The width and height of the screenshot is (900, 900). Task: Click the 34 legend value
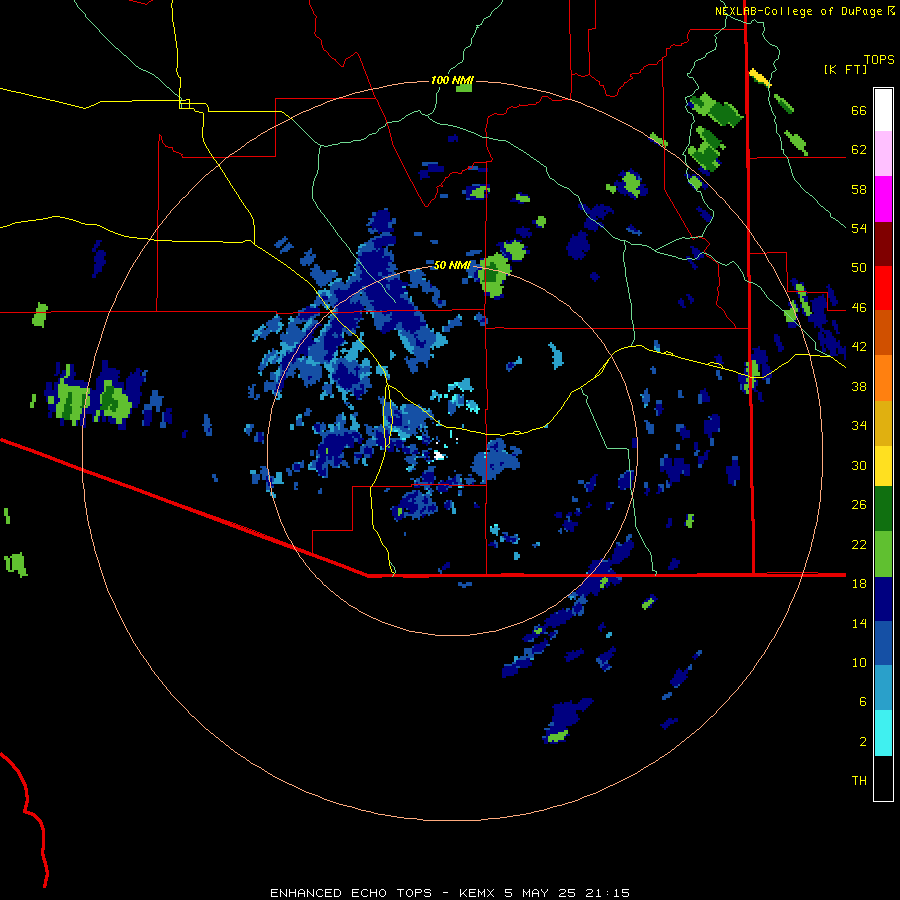(859, 425)
